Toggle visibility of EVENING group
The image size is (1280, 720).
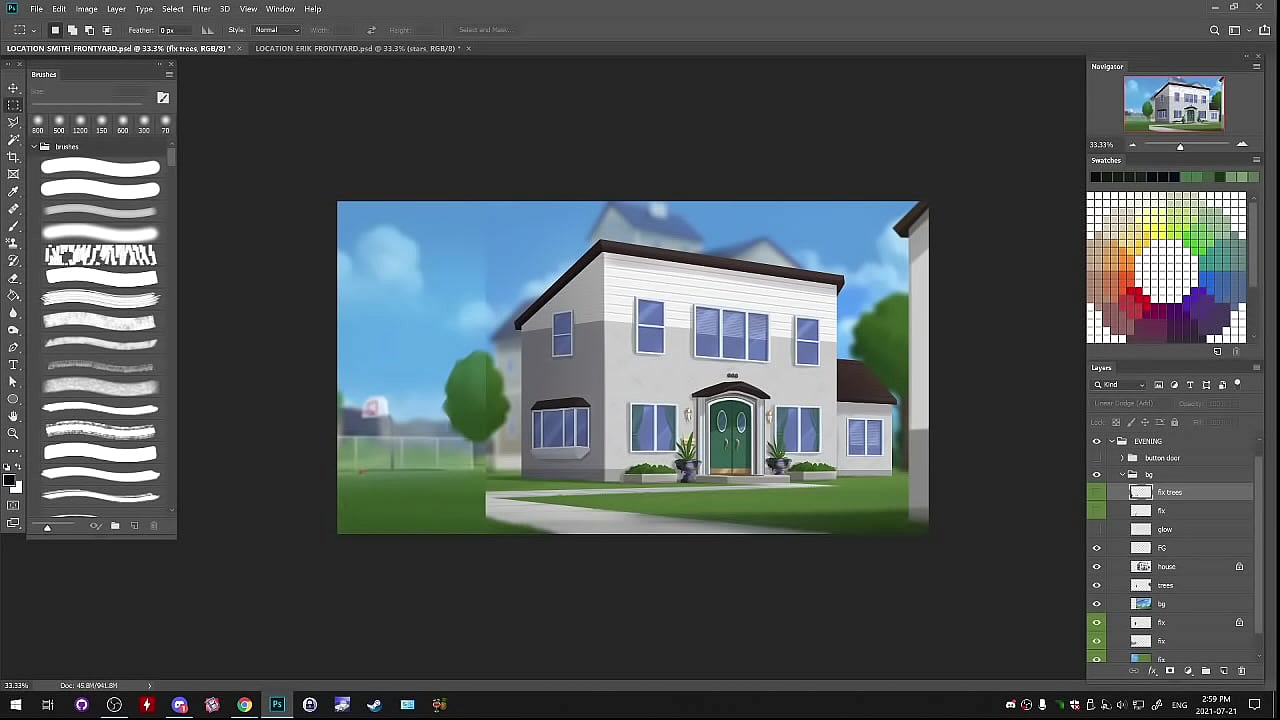1096,441
